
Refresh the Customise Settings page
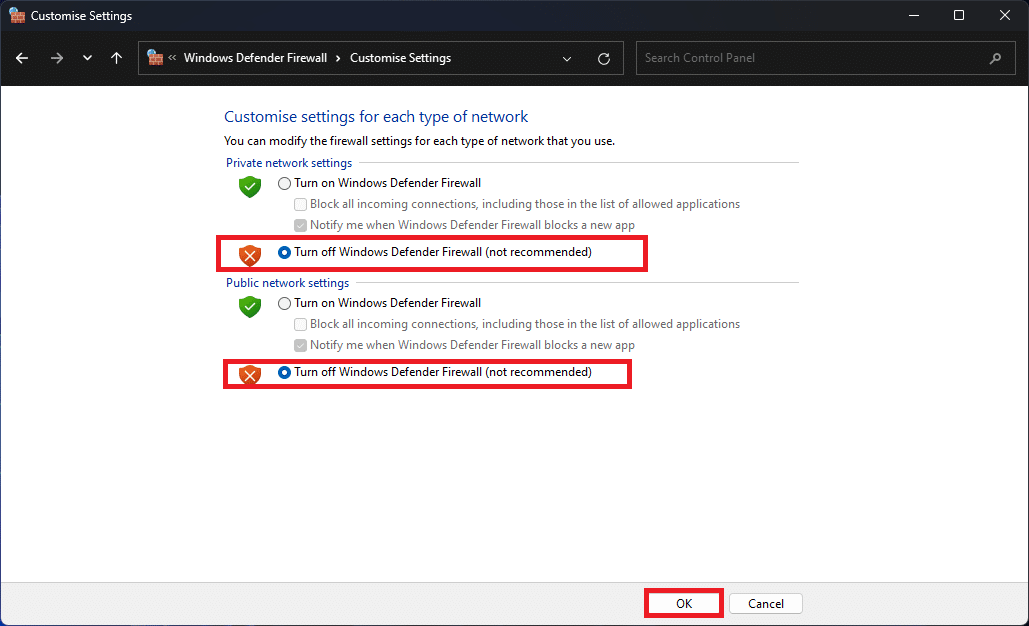coord(604,59)
